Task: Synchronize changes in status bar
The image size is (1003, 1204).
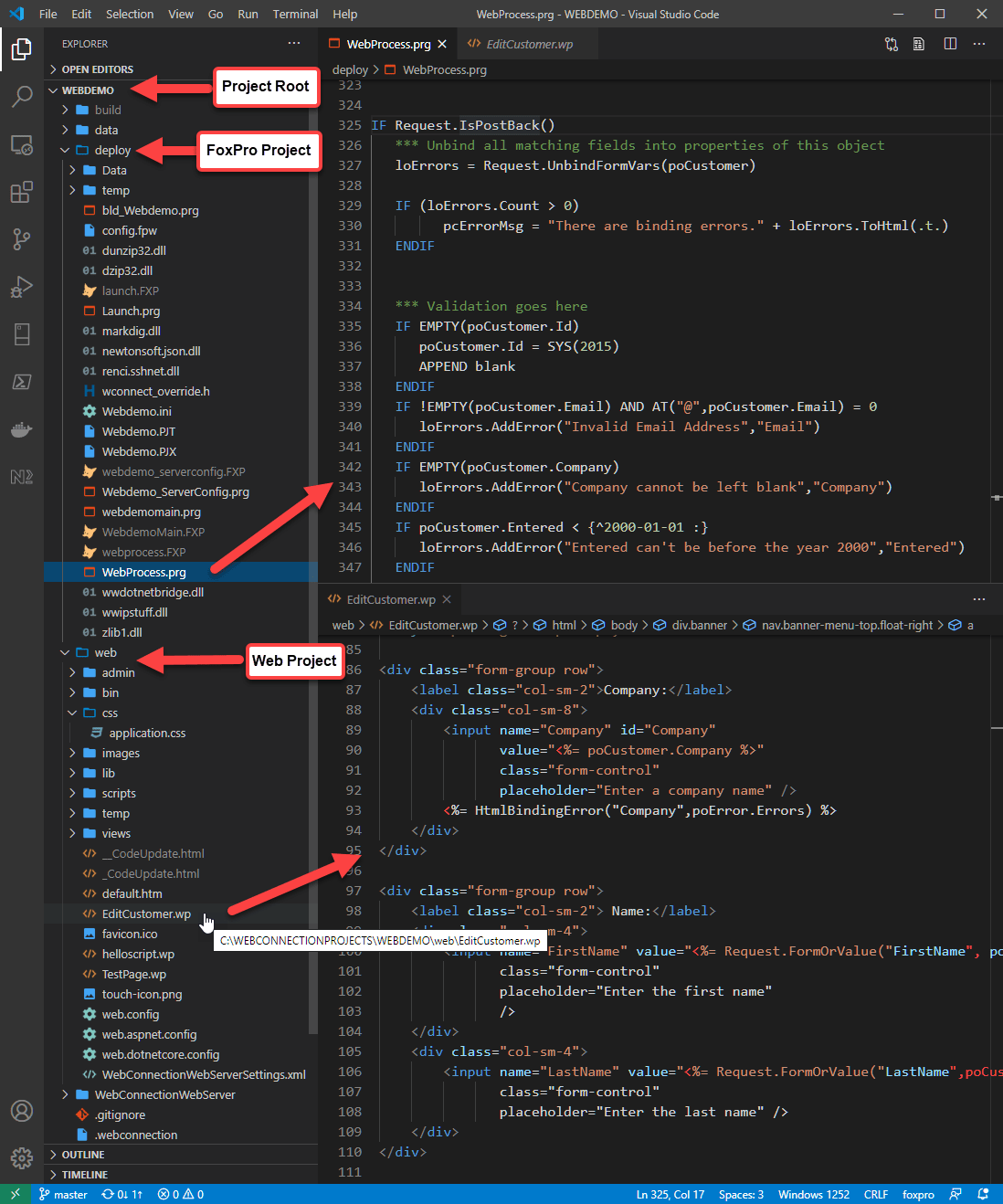Action: [121, 1194]
